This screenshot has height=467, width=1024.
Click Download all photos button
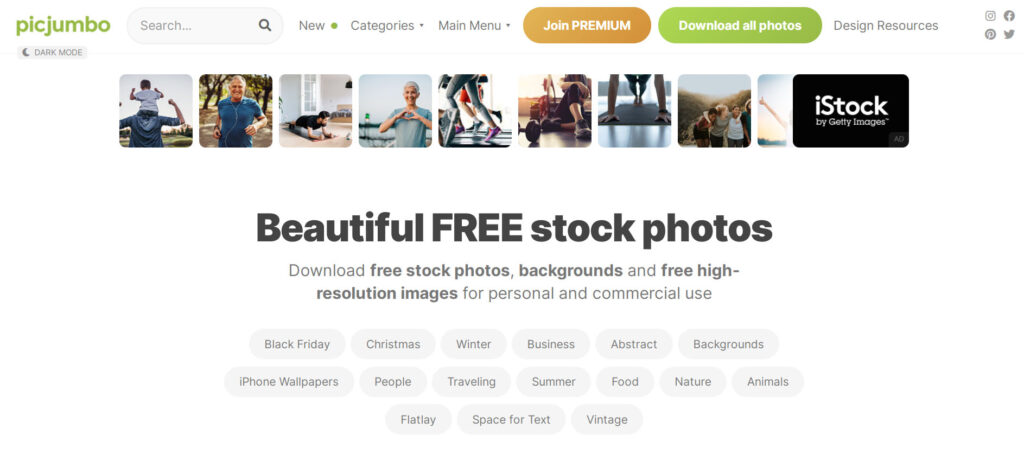[x=740, y=25]
